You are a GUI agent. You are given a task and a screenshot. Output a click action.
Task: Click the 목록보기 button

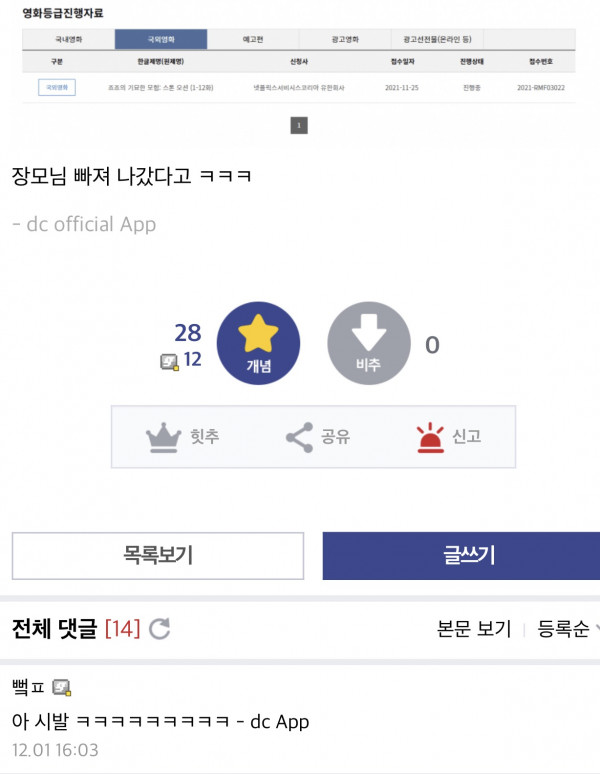158,555
